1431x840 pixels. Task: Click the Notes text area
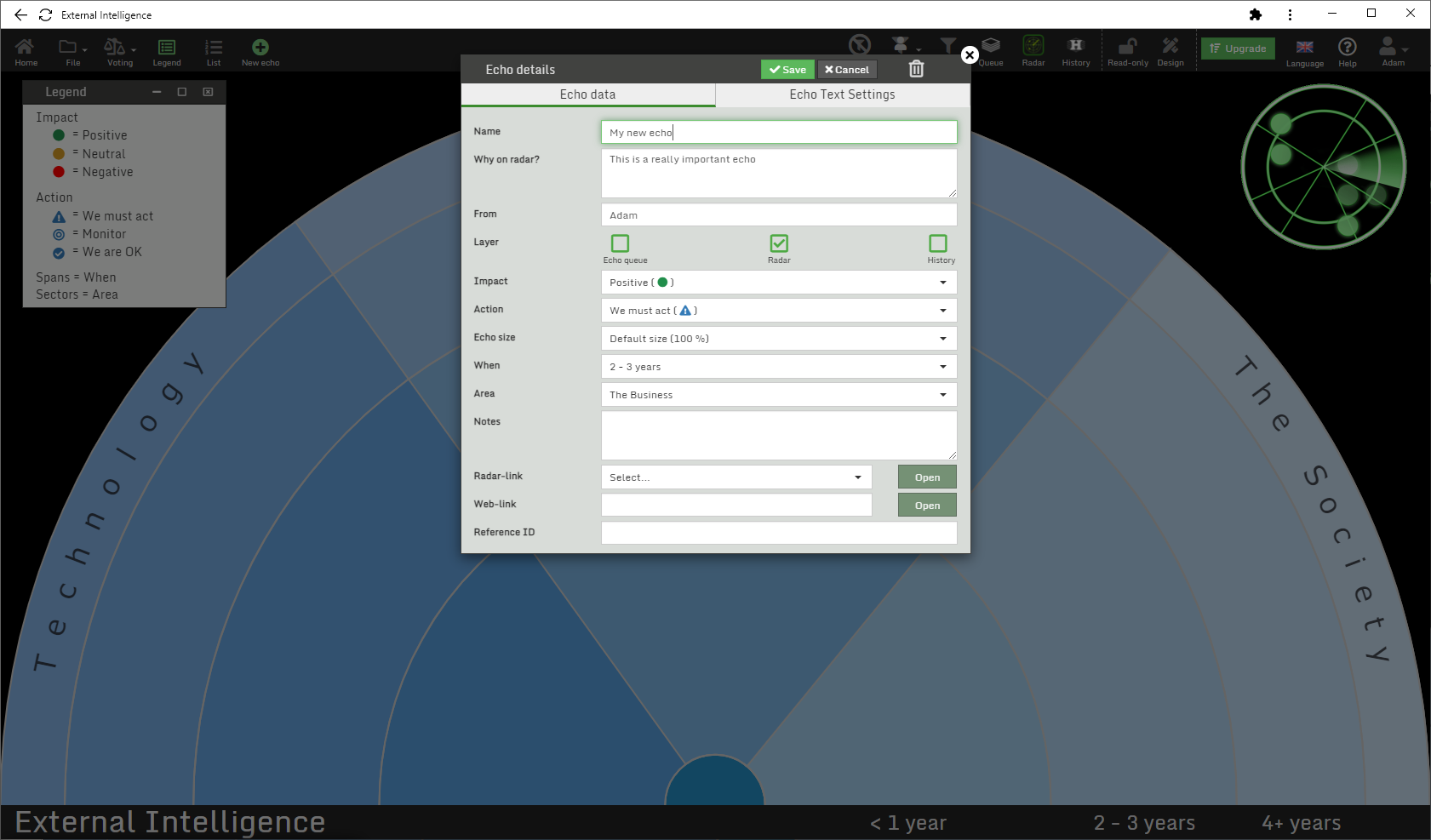(x=779, y=436)
